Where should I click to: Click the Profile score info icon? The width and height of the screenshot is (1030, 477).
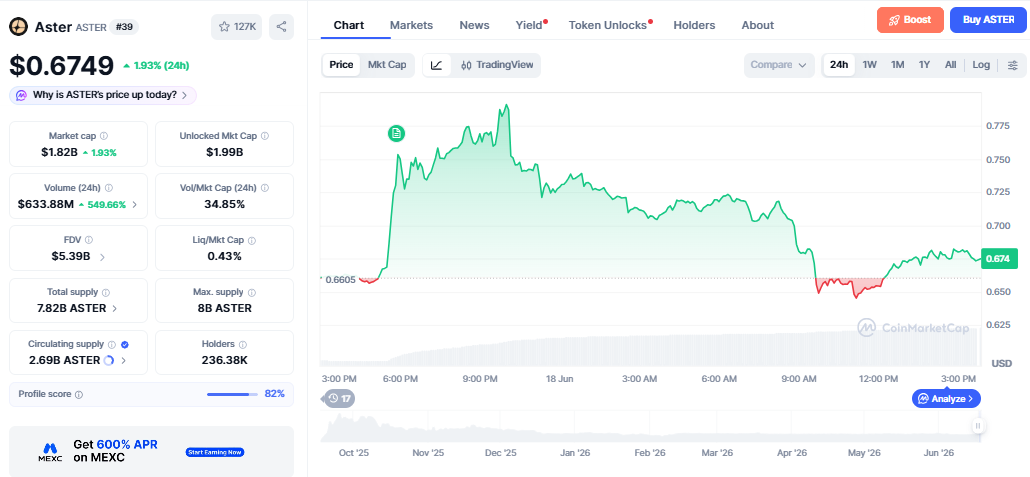(79, 395)
